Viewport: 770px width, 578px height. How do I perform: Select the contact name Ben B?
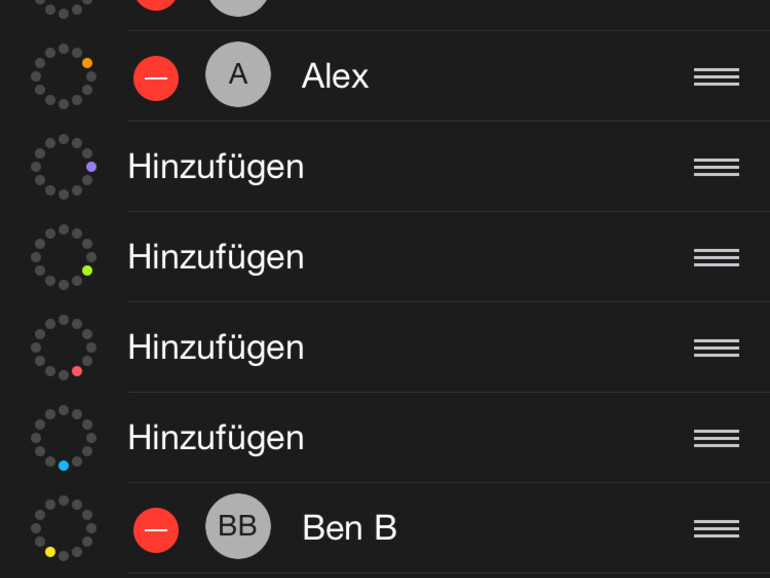[349, 528]
